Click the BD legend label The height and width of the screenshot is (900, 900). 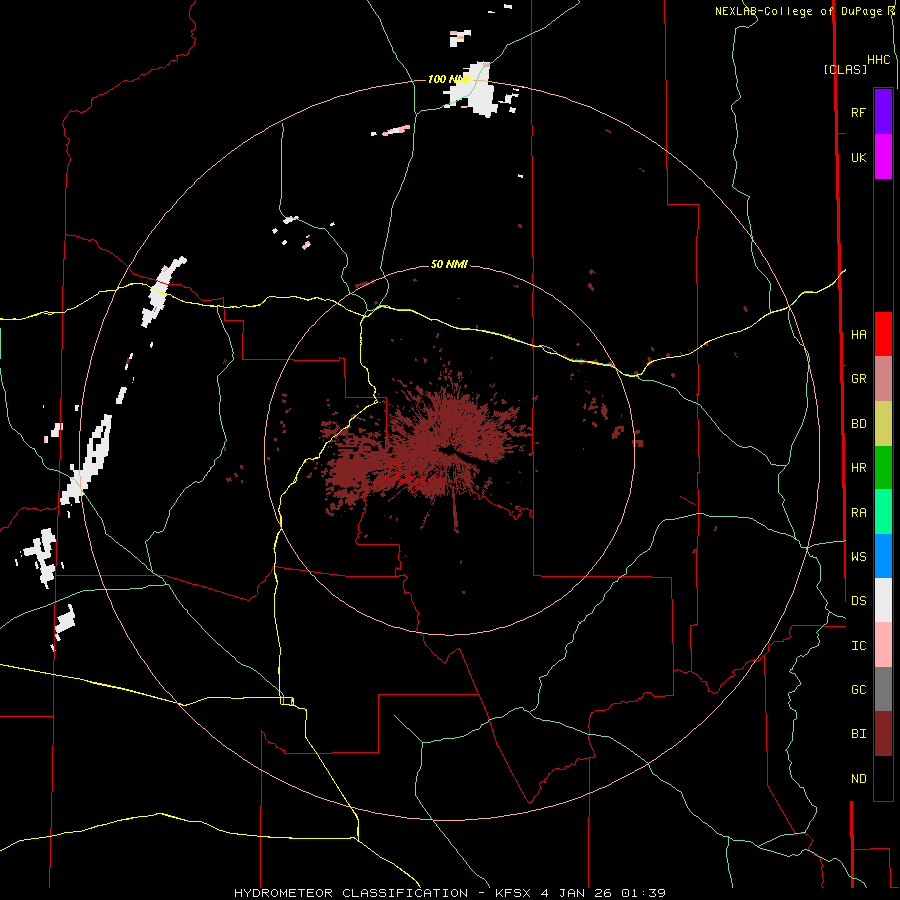pos(858,424)
